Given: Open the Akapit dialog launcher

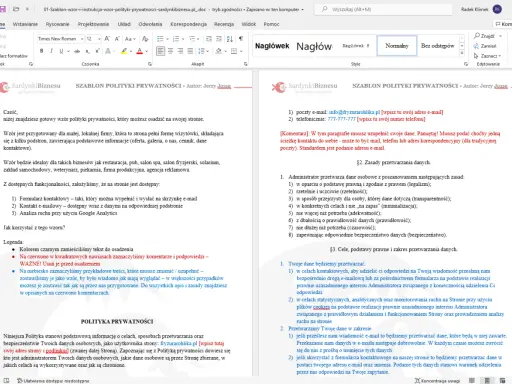Looking at the screenshot, I should (246, 64).
